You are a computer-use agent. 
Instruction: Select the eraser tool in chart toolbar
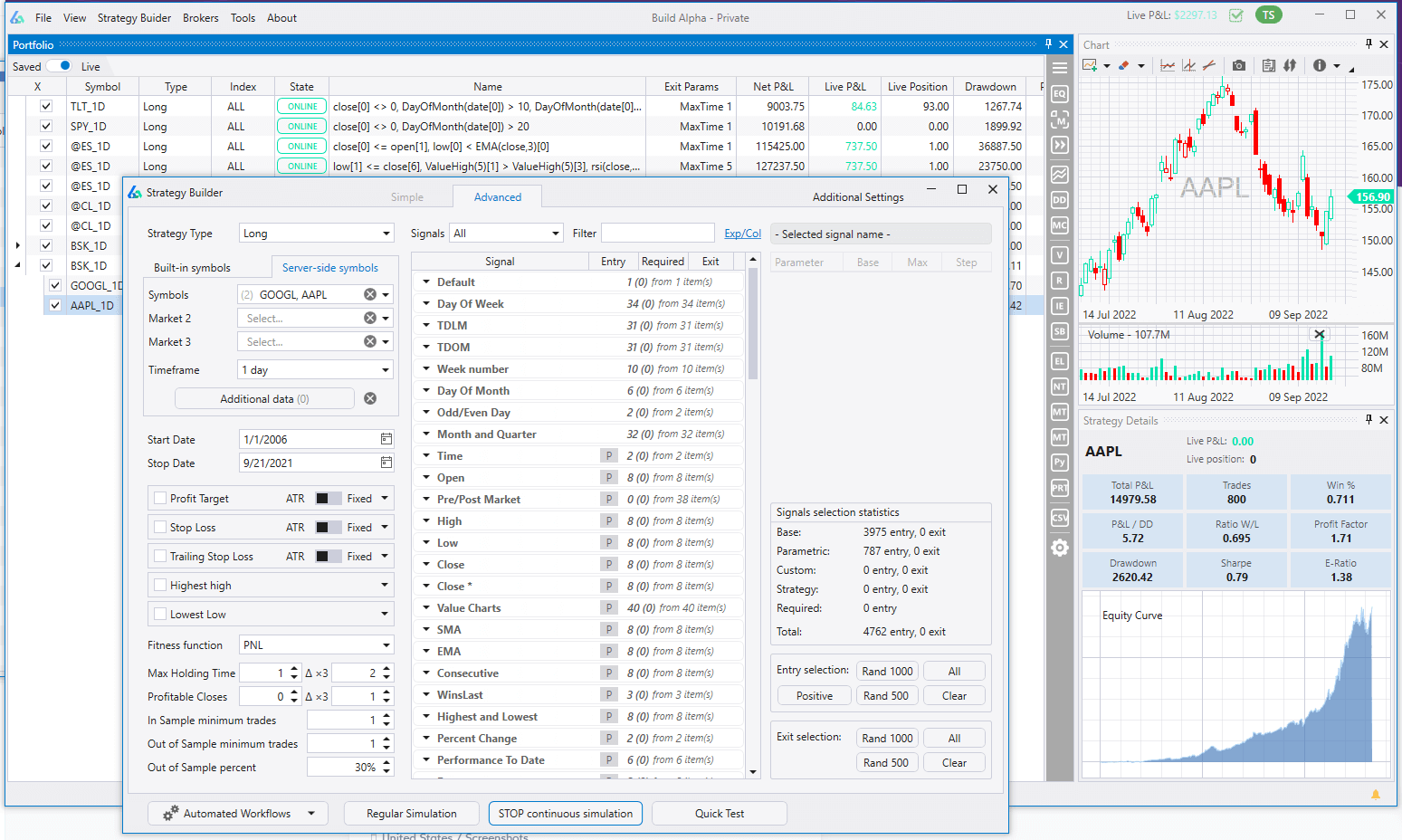1123,66
